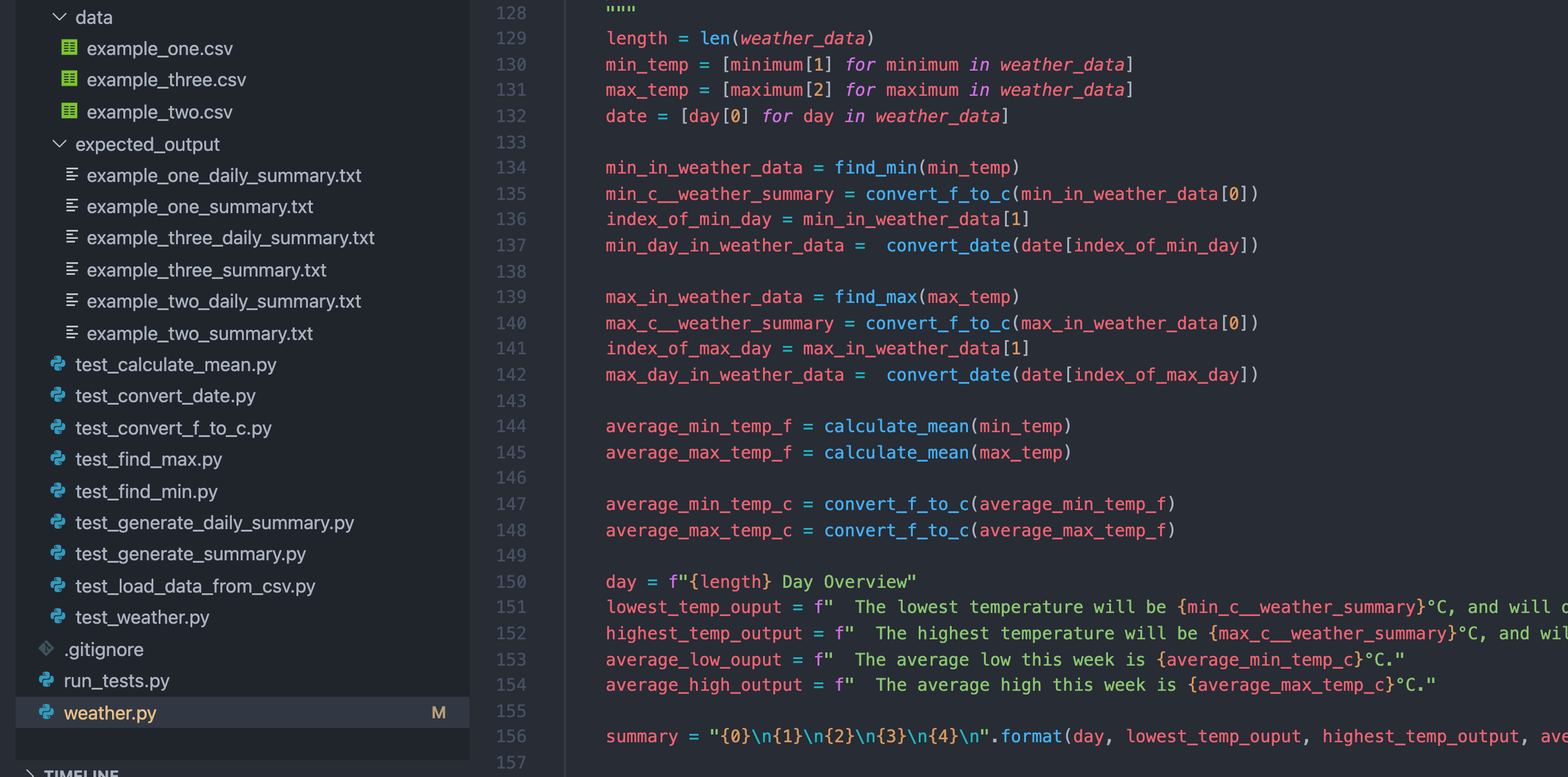Click line number 129 in the gutter
Screen dimensions: 1568x777
tap(511, 38)
